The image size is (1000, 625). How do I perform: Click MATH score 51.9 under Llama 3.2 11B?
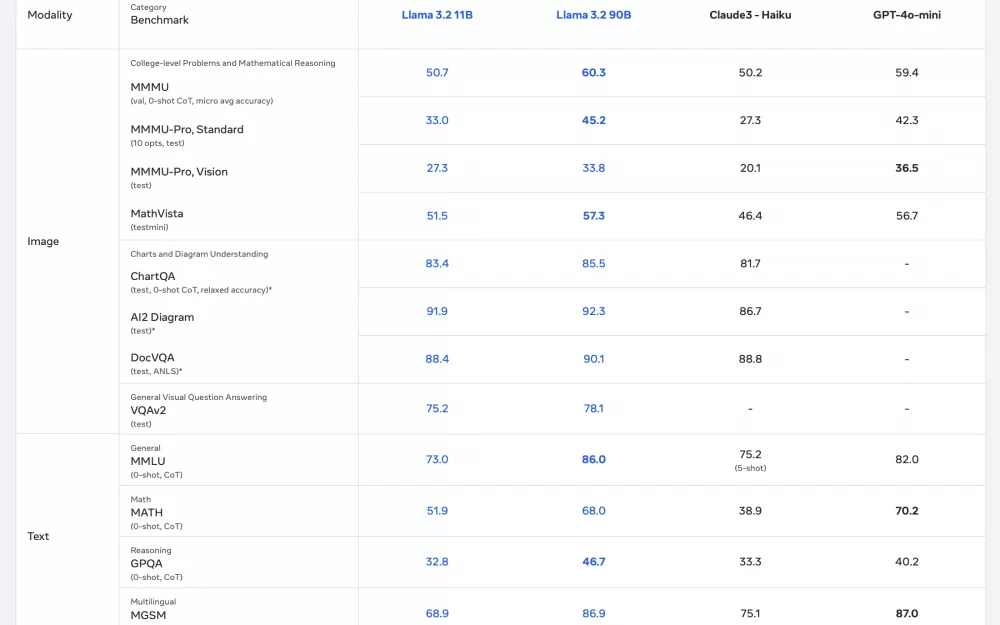(437, 511)
